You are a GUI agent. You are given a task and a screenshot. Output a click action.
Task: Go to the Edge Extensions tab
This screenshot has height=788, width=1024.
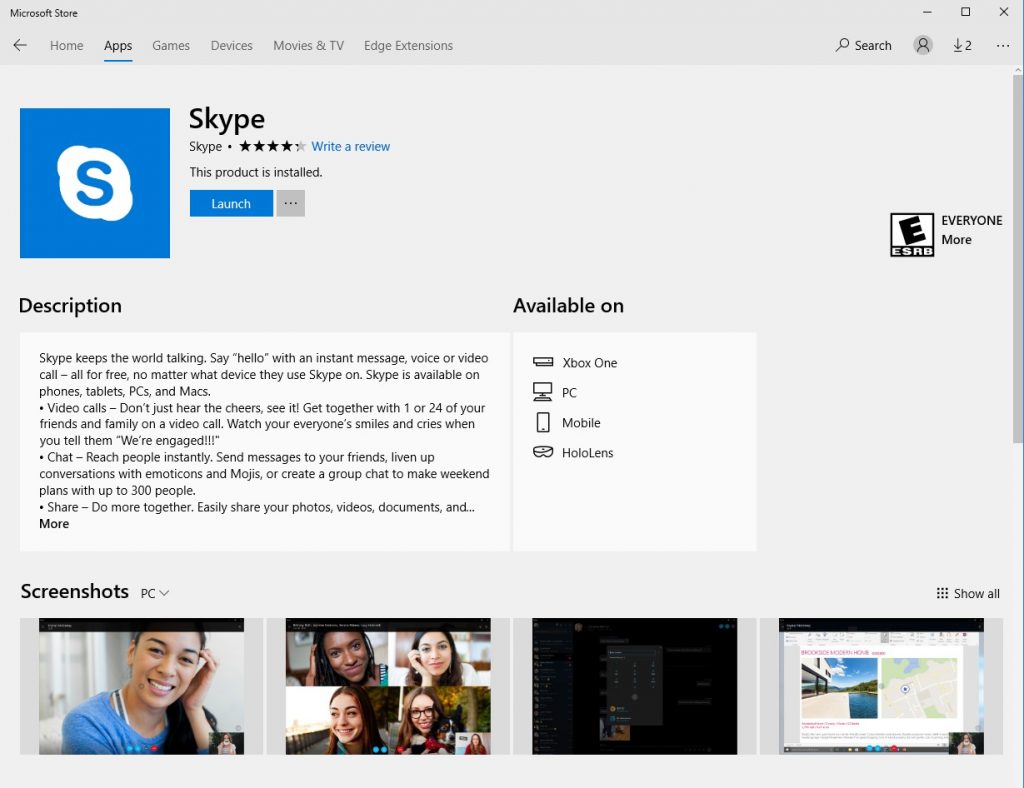point(408,46)
